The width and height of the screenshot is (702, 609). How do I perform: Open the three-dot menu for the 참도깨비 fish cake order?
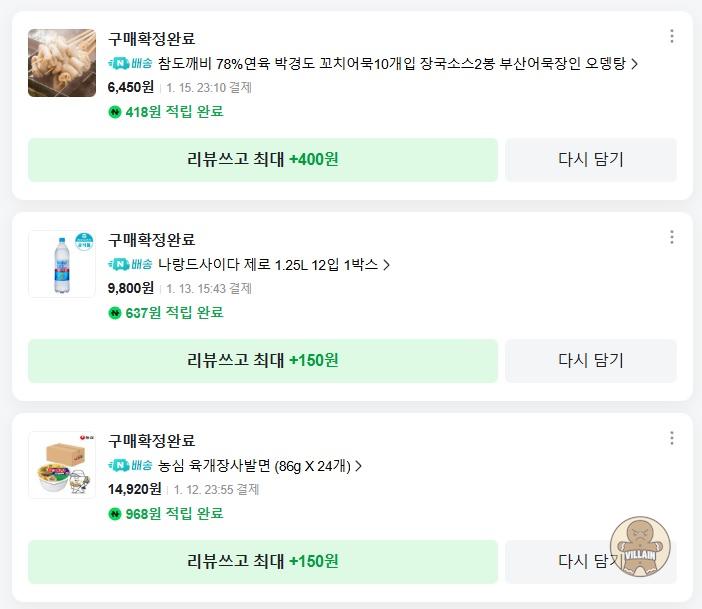[x=672, y=37]
